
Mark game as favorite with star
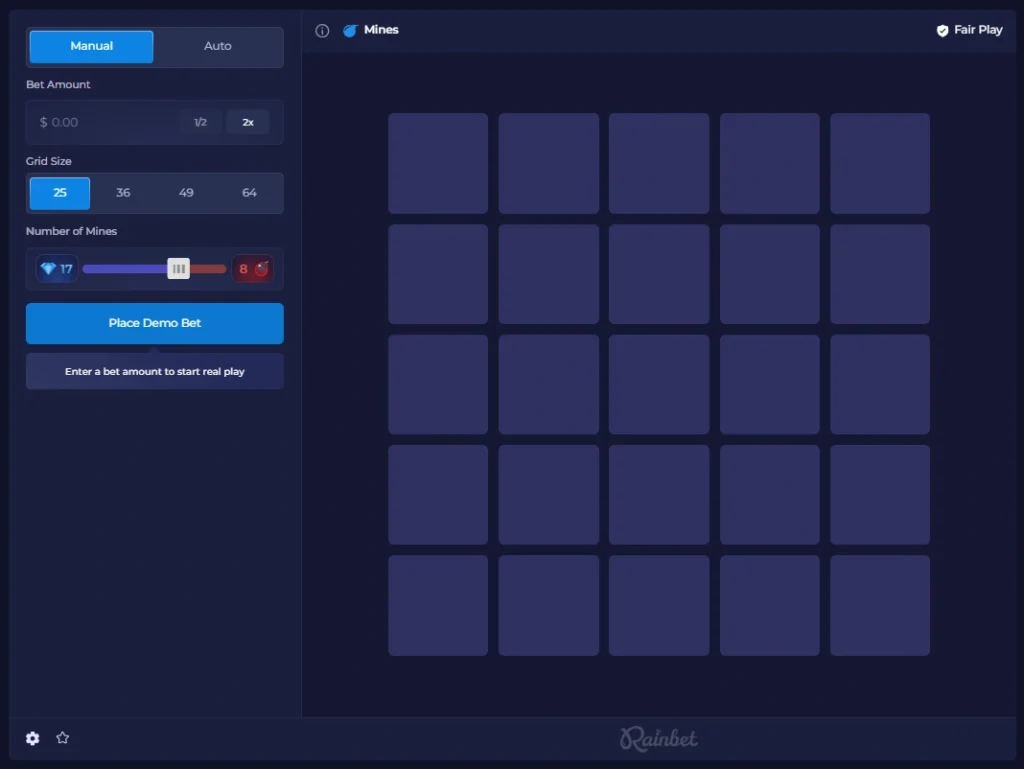point(63,738)
